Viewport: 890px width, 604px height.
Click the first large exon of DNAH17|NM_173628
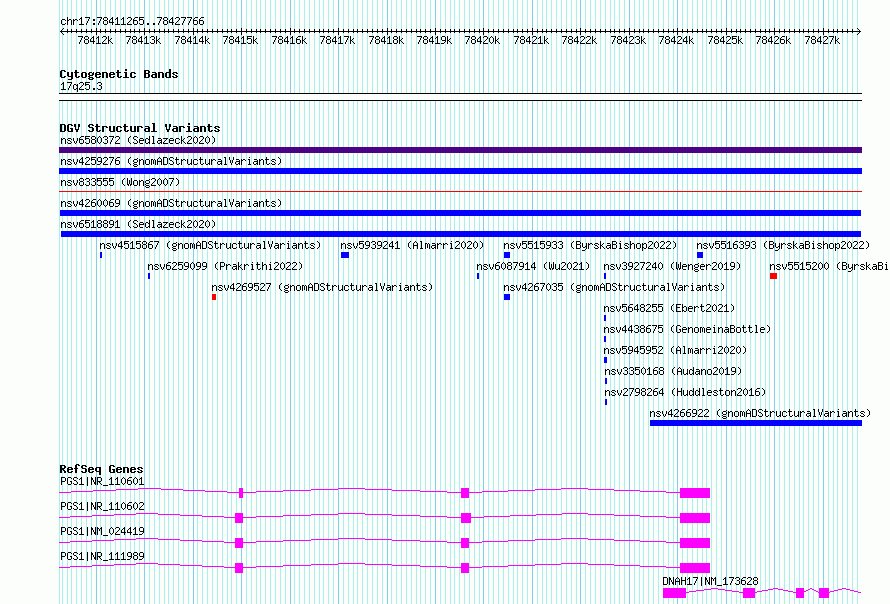674,593
